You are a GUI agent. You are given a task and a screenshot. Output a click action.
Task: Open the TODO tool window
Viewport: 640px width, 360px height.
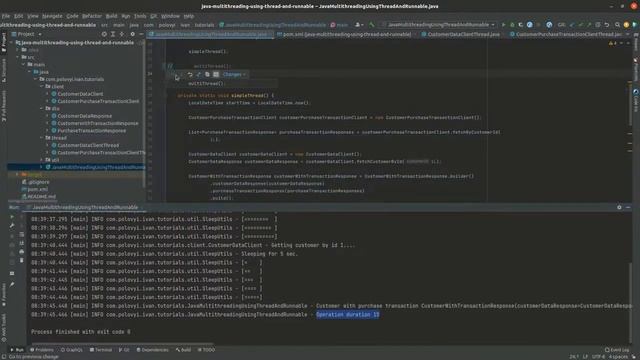coord(206,350)
